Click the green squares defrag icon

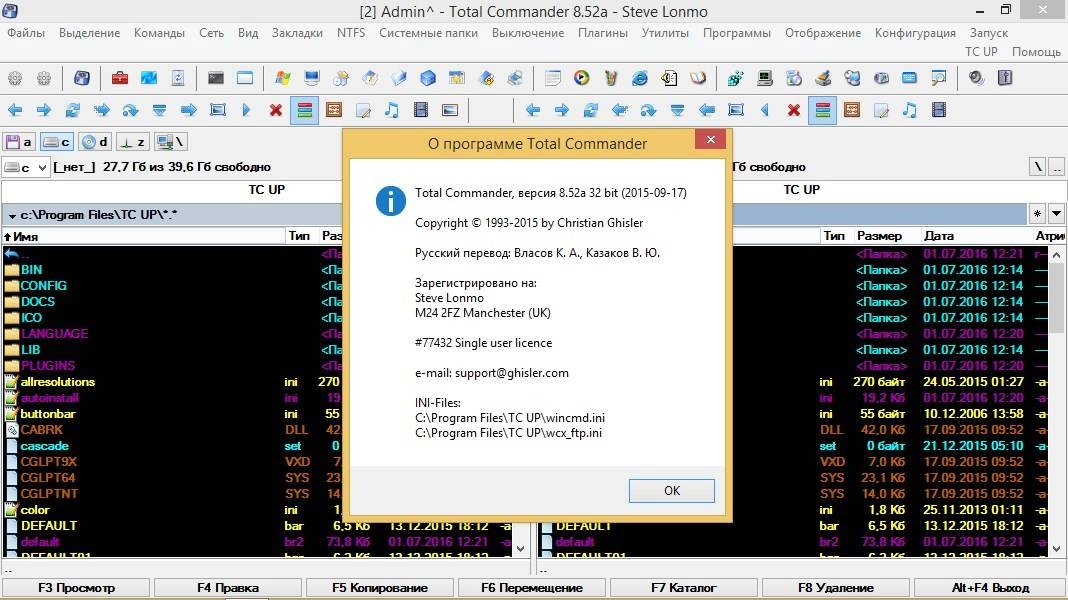pos(736,78)
